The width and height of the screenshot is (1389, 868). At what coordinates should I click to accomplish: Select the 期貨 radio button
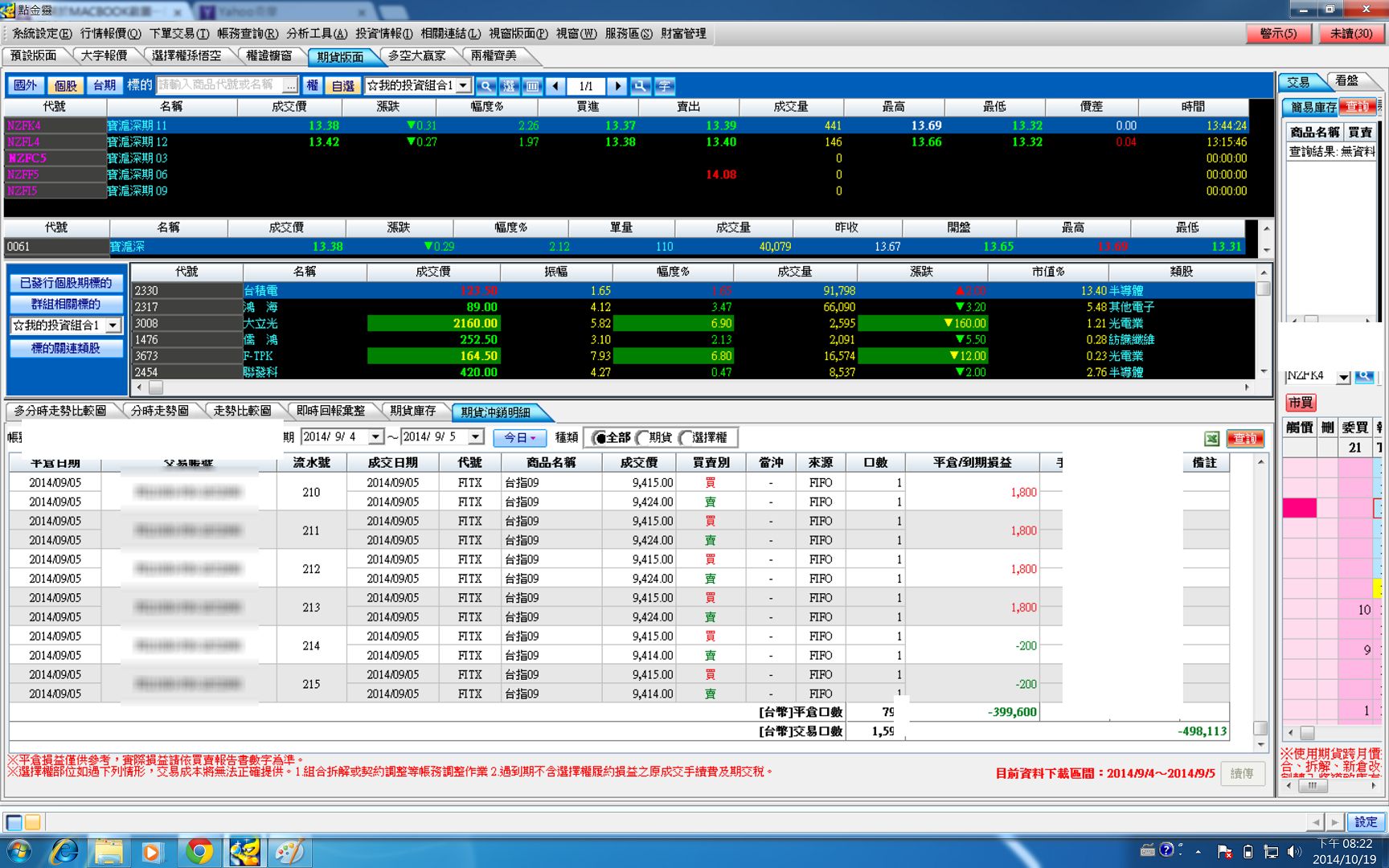642,438
